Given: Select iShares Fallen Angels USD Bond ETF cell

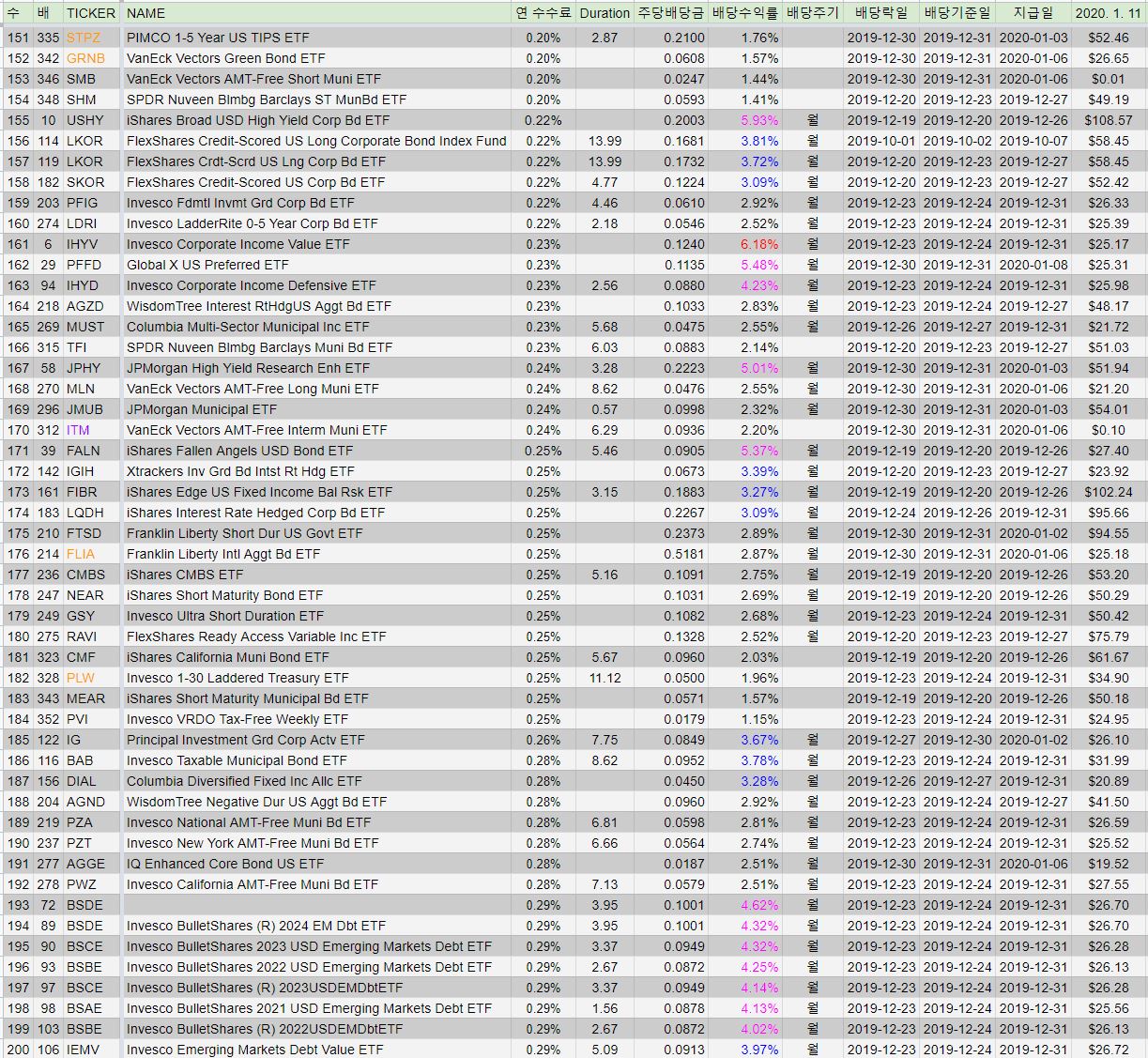Looking at the screenshot, I should point(317,451).
